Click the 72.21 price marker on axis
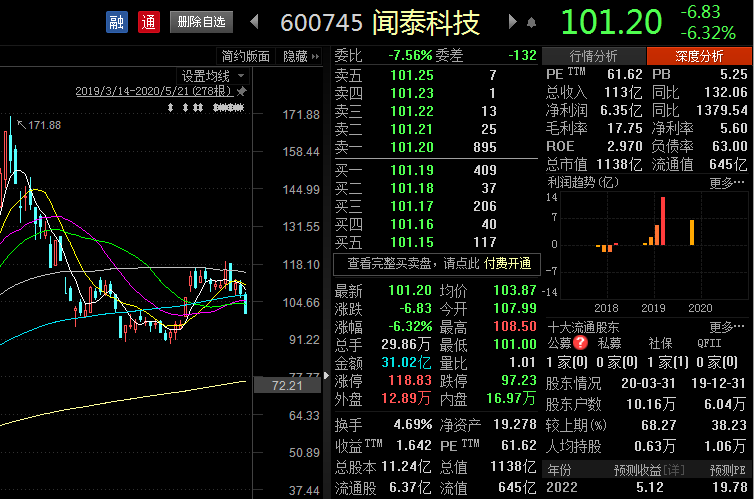 click(x=287, y=386)
